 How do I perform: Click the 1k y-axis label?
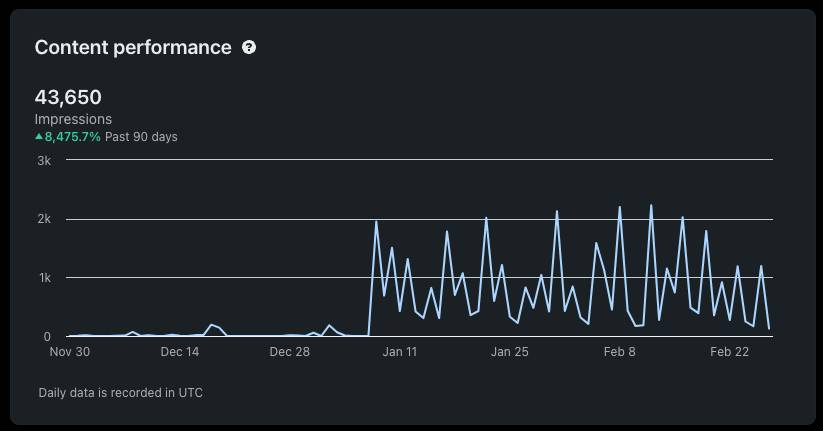coord(45,278)
